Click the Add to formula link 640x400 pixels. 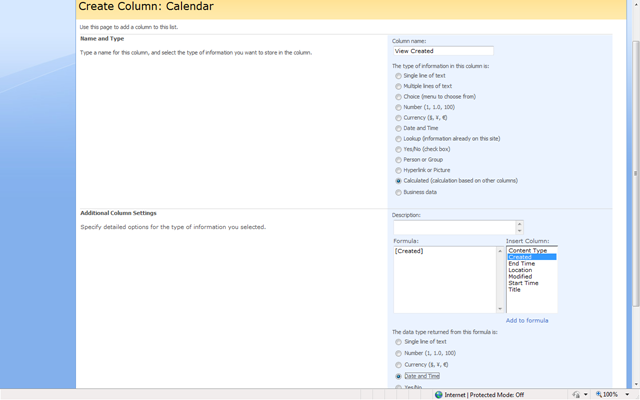point(527,320)
